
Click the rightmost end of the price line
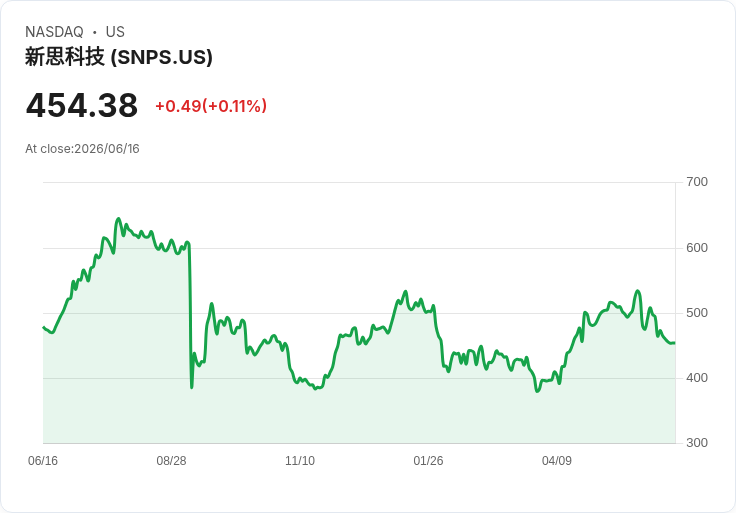click(674, 343)
